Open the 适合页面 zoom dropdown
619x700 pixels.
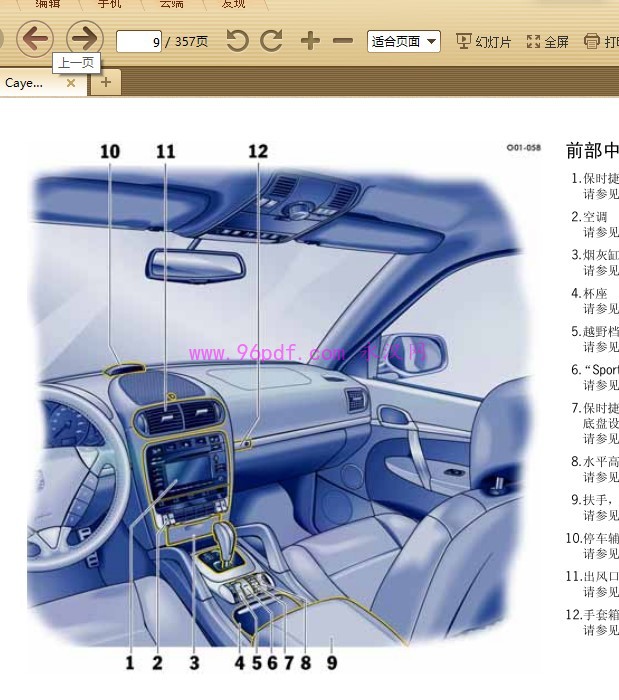[x=404, y=41]
